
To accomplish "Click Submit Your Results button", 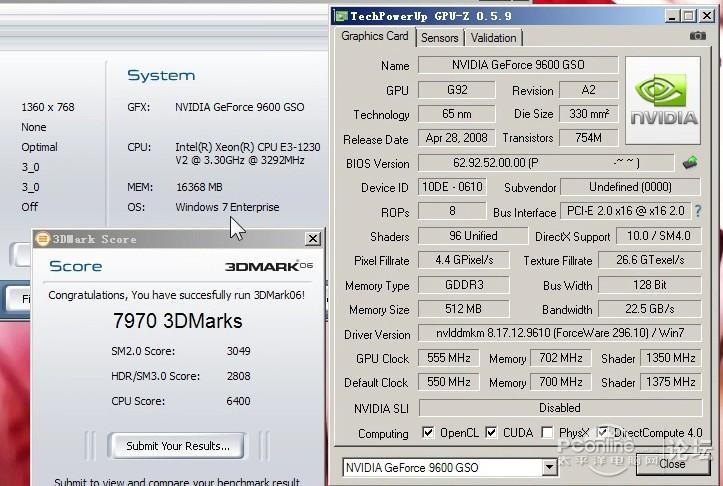I will click(178, 446).
